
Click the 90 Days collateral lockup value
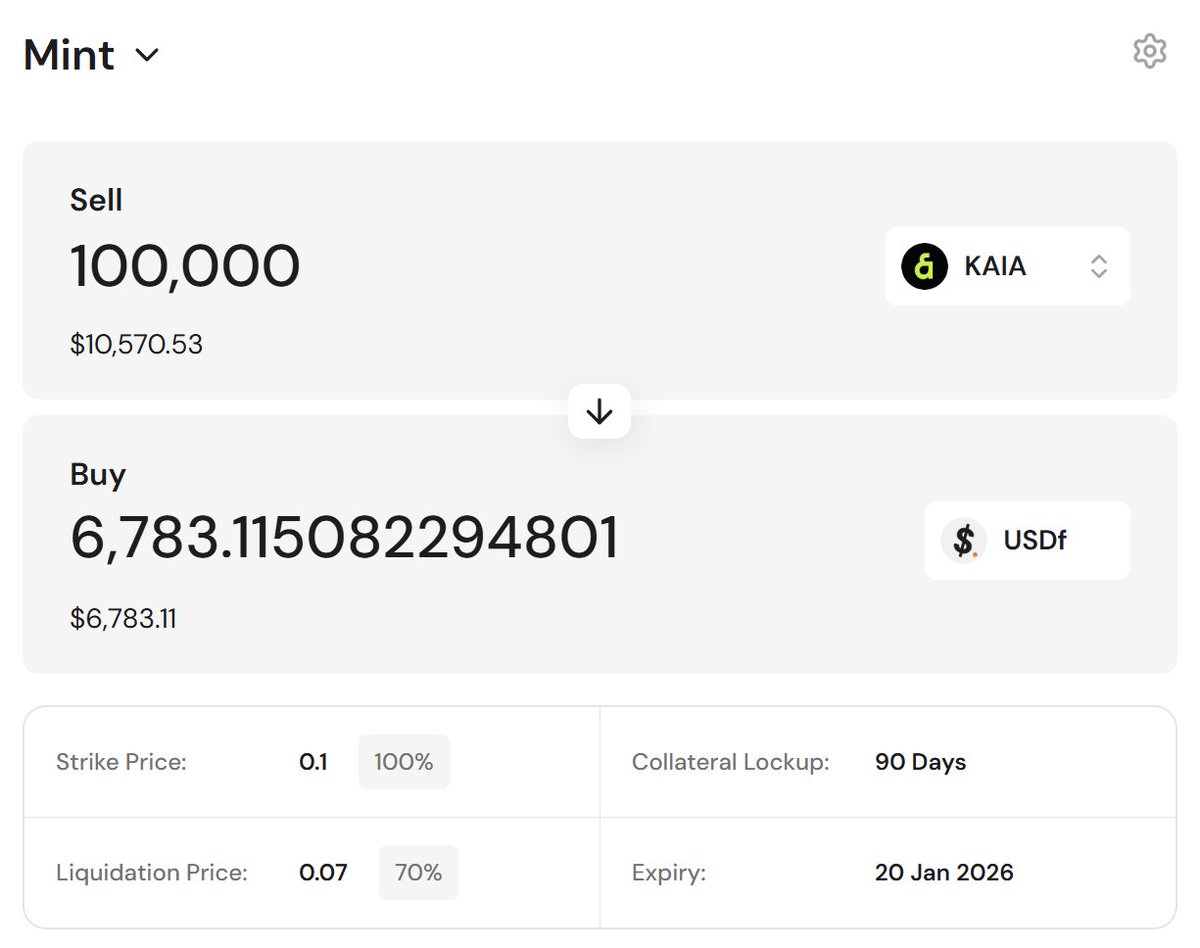click(920, 762)
